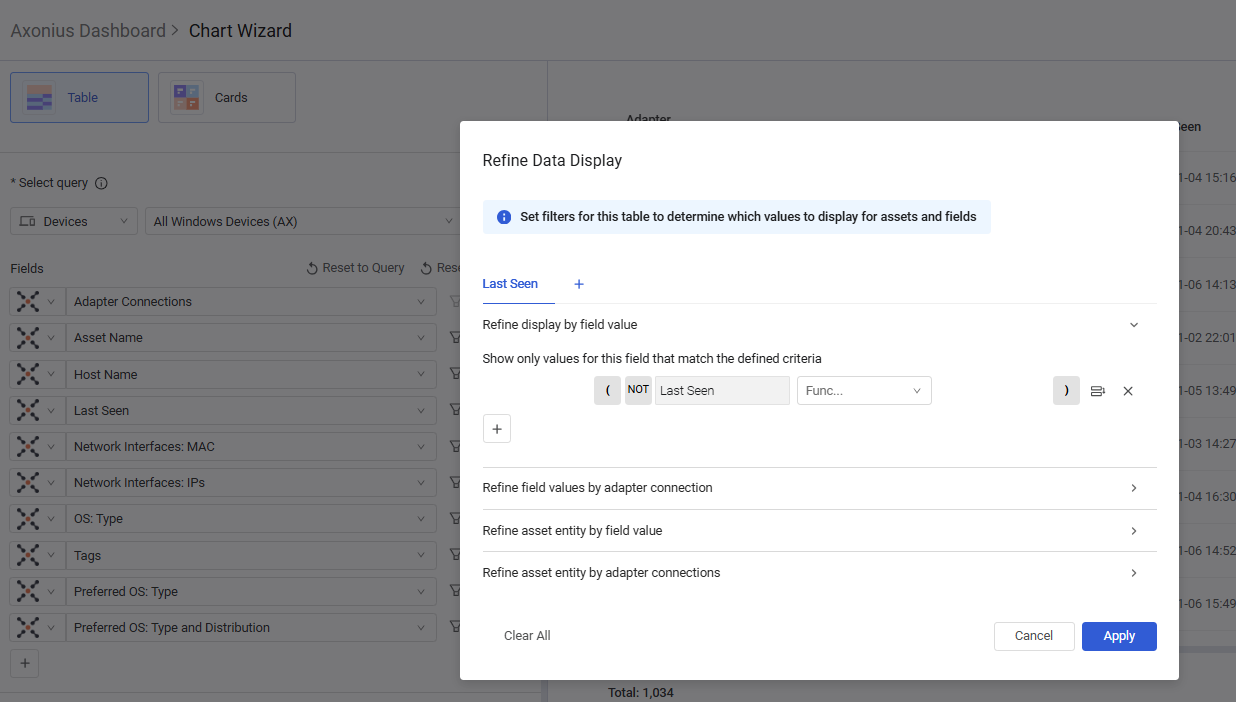
Task: Click the duplicate row icon in filter
Action: (x=1097, y=391)
